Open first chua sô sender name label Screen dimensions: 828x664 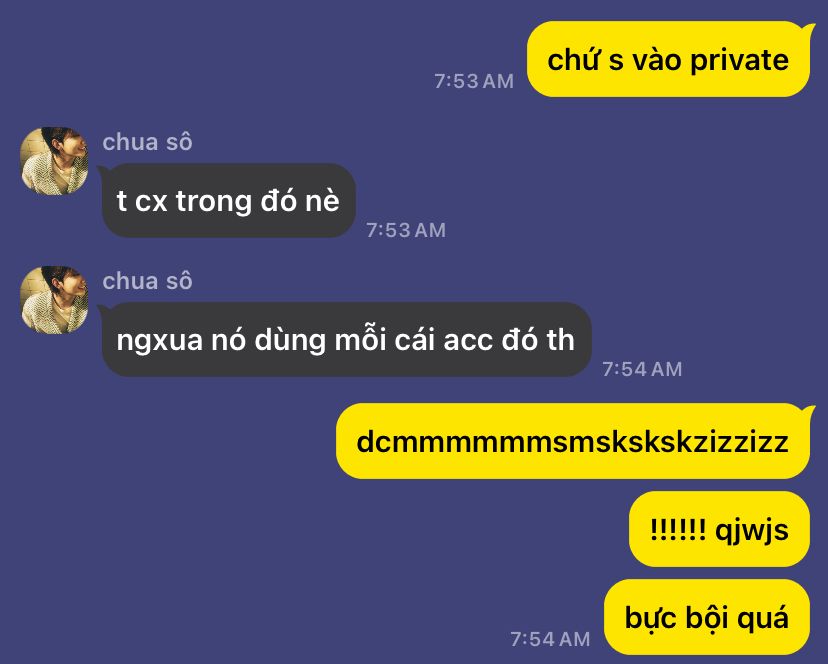coord(147,142)
